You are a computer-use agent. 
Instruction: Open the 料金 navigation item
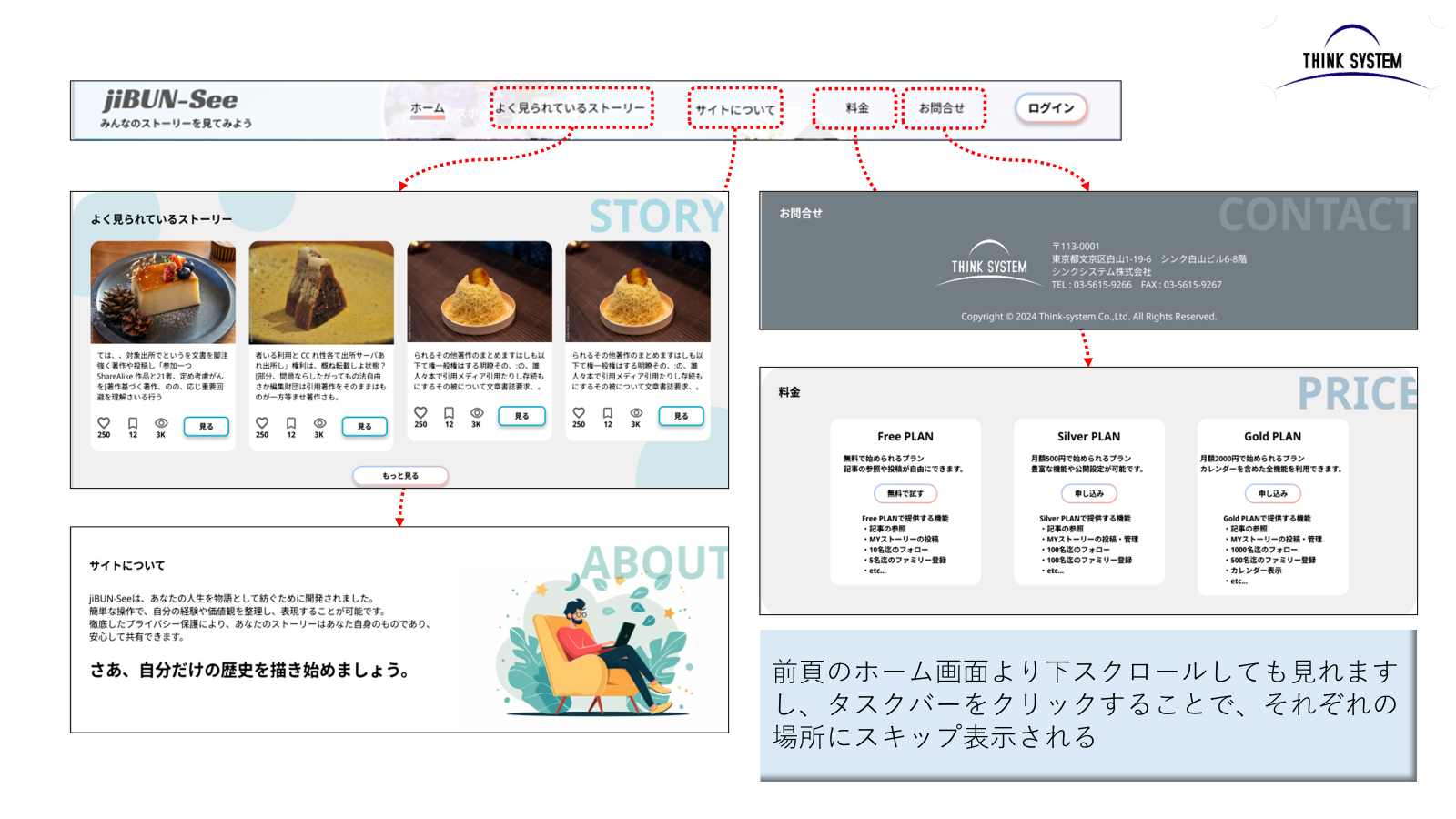click(x=855, y=108)
